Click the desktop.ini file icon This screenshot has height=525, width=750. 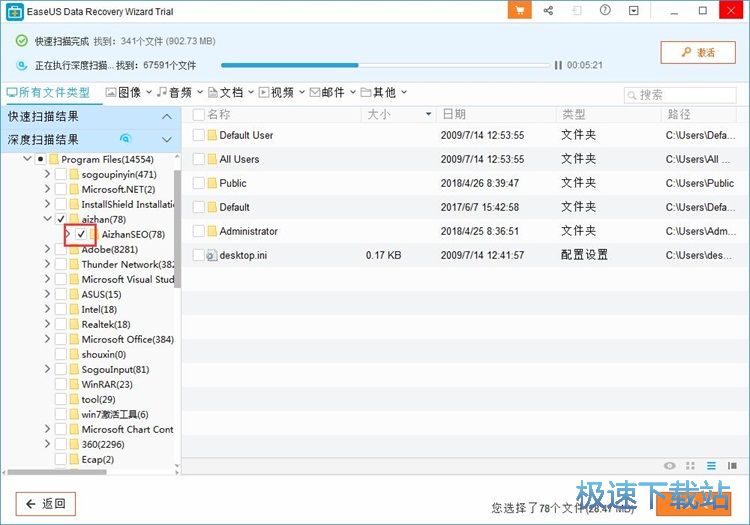coord(212,255)
